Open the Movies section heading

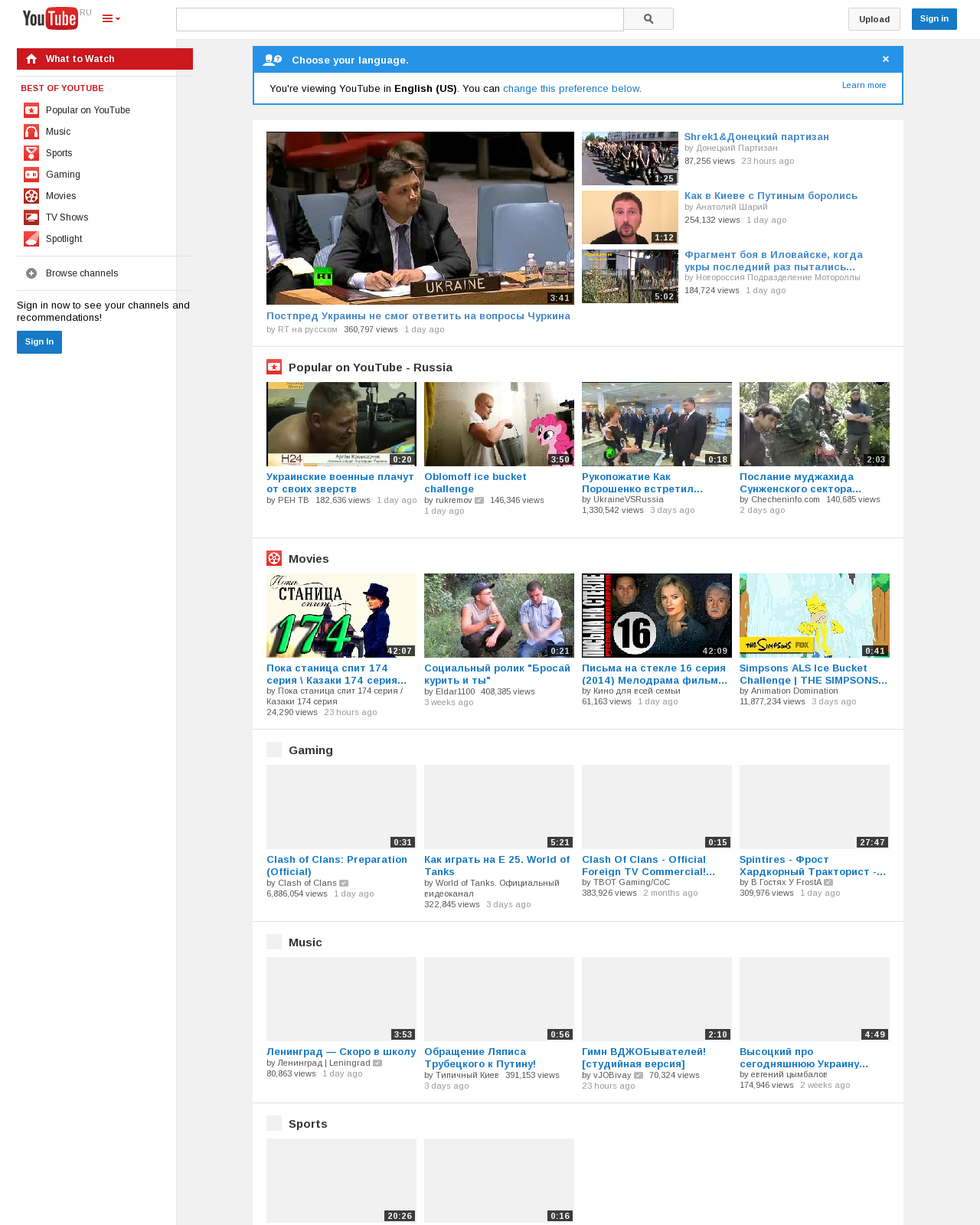click(309, 559)
